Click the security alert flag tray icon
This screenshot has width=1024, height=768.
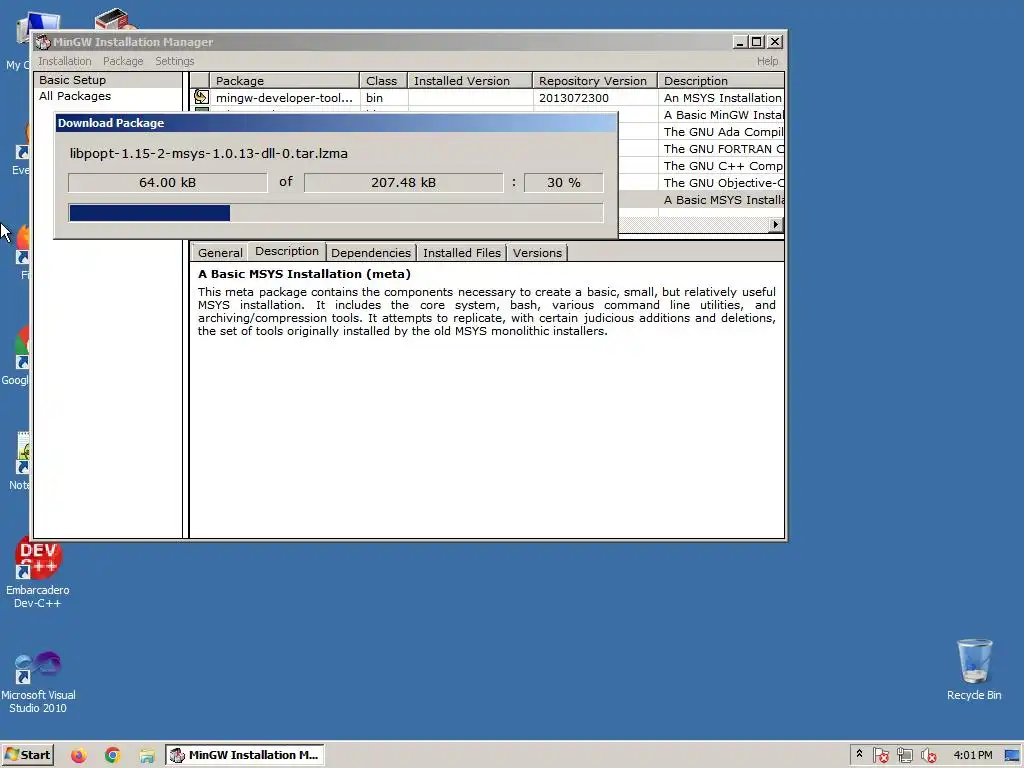coord(880,755)
